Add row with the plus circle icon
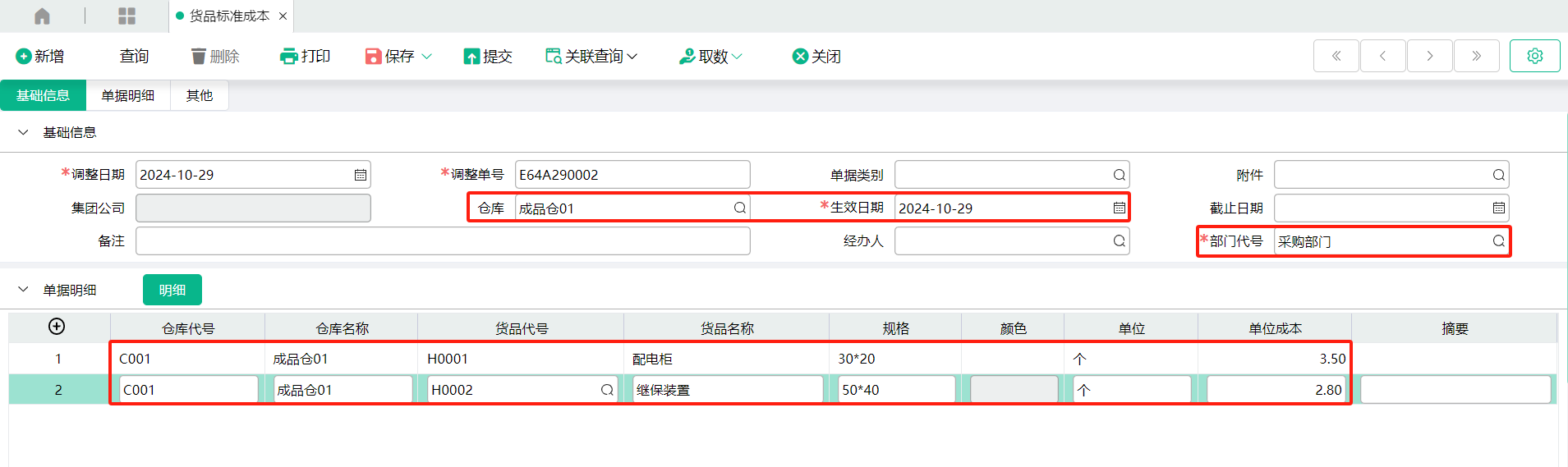Image resolution: width=1568 pixels, height=467 pixels. [57, 327]
